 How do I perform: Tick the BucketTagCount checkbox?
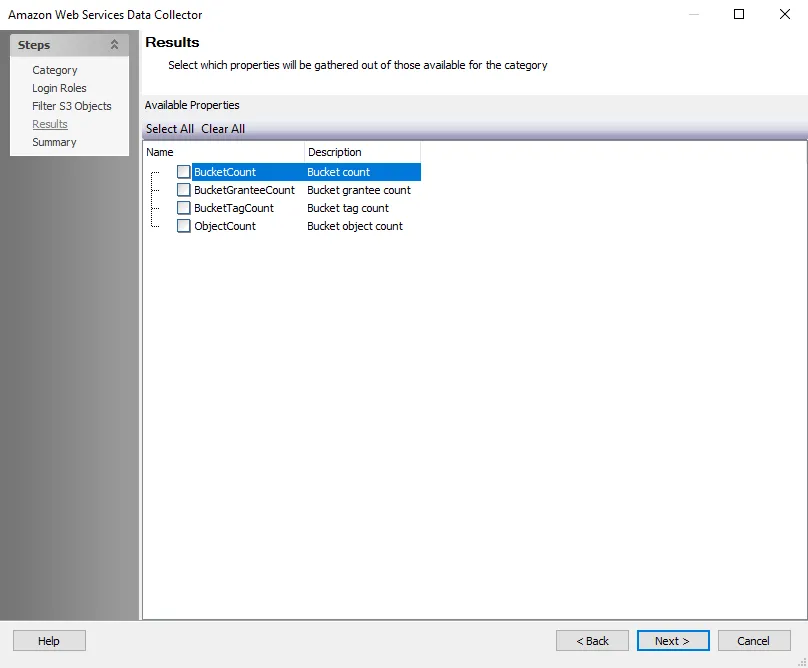pyautogui.click(x=183, y=208)
